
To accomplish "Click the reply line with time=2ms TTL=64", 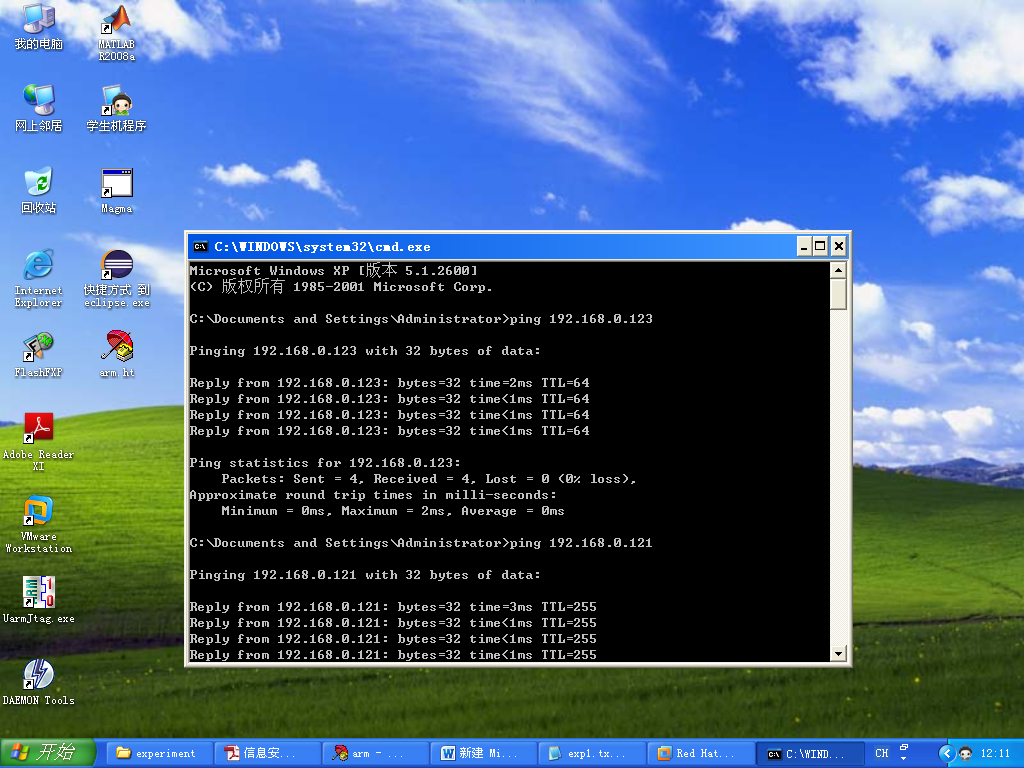I will click(x=390, y=383).
